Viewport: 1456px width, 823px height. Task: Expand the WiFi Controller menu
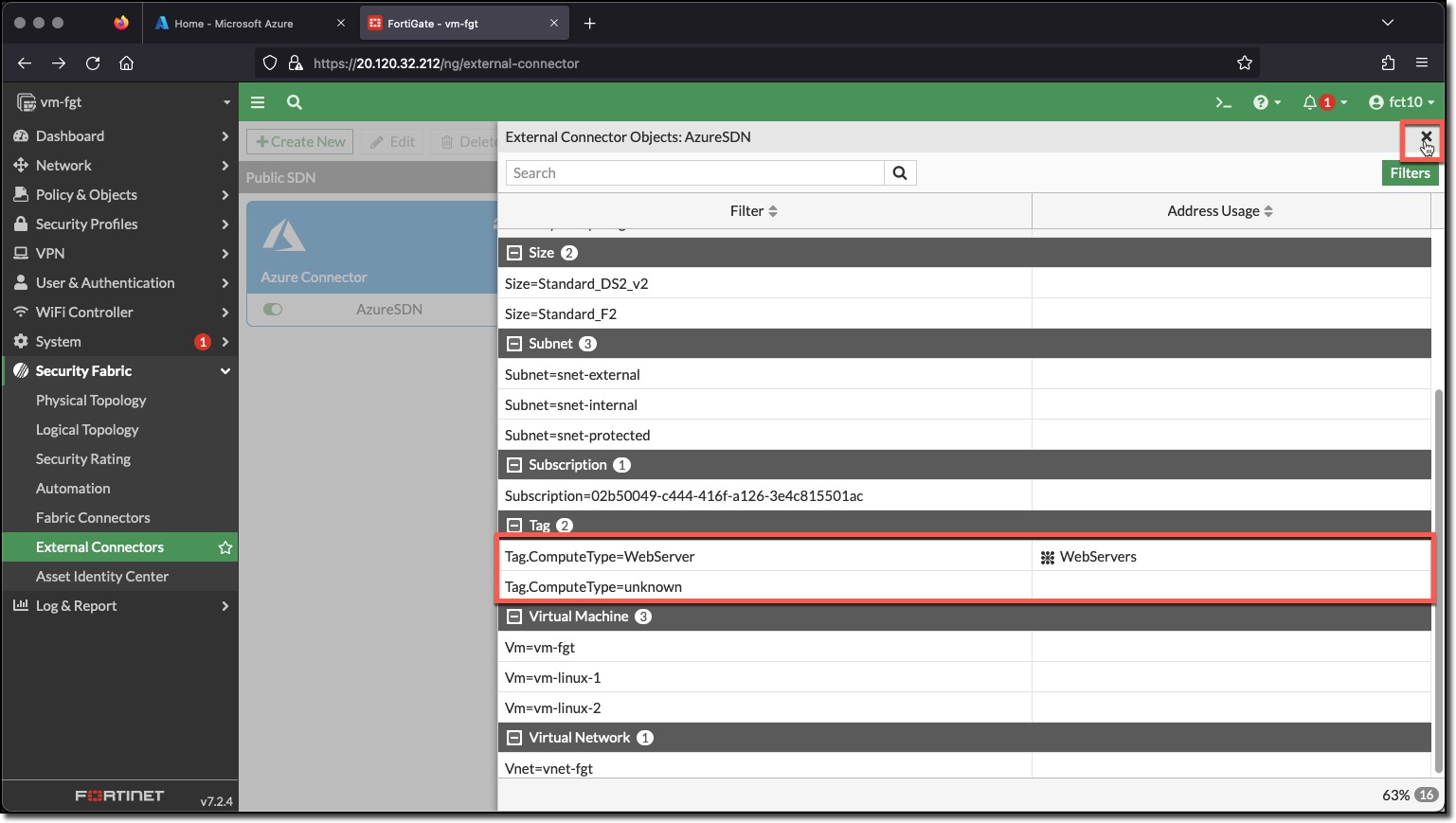(121, 313)
